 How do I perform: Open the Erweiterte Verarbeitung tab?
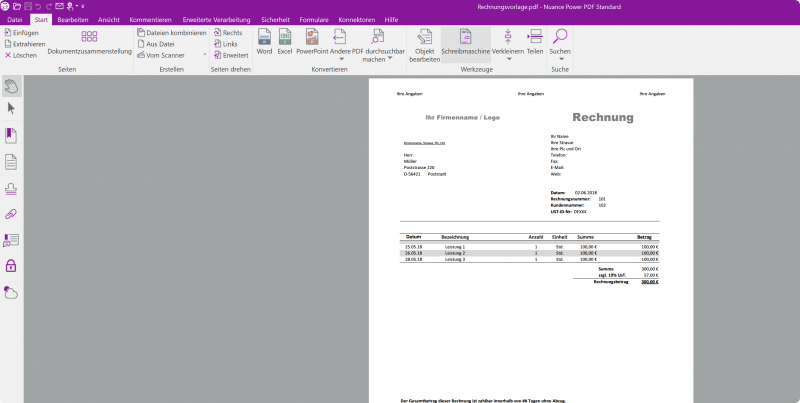pos(216,20)
